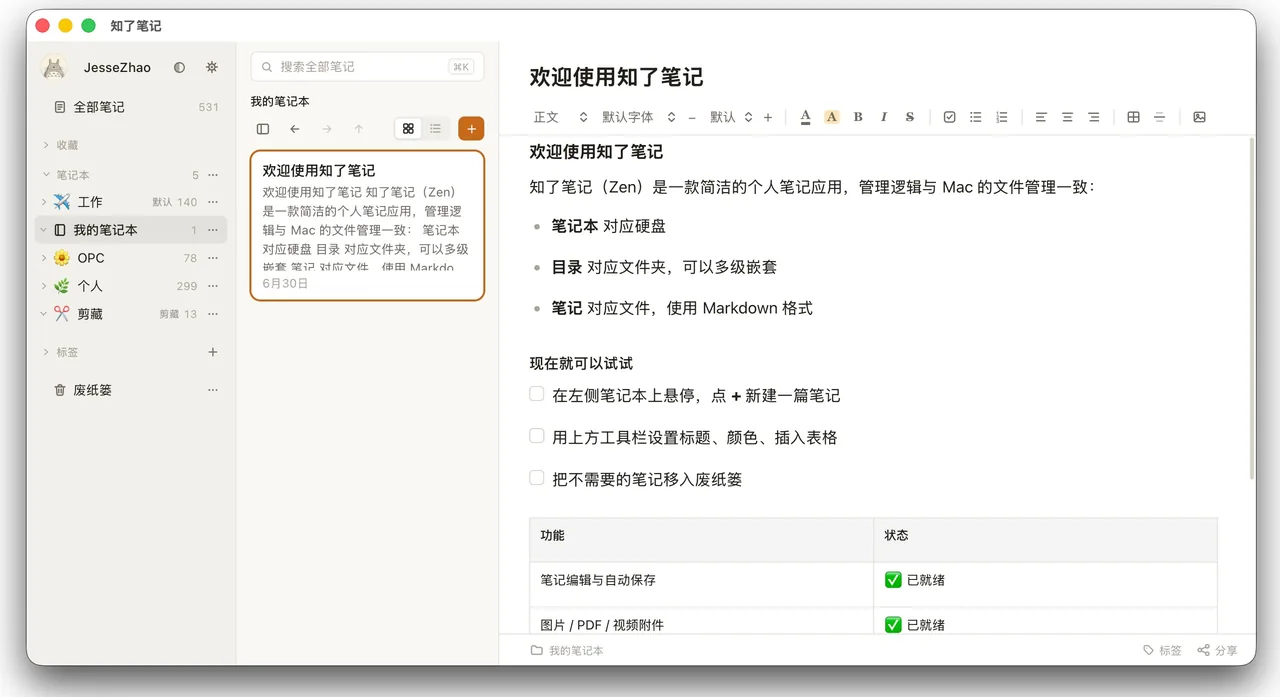Screen dimensions: 1280x697
Task: Choose the highlight color tool
Action: [832, 117]
